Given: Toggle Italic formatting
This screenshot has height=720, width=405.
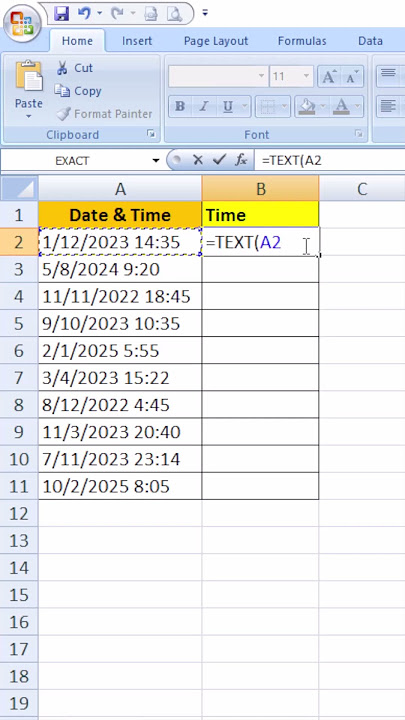Looking at the screenshot, I should [204, 107].
